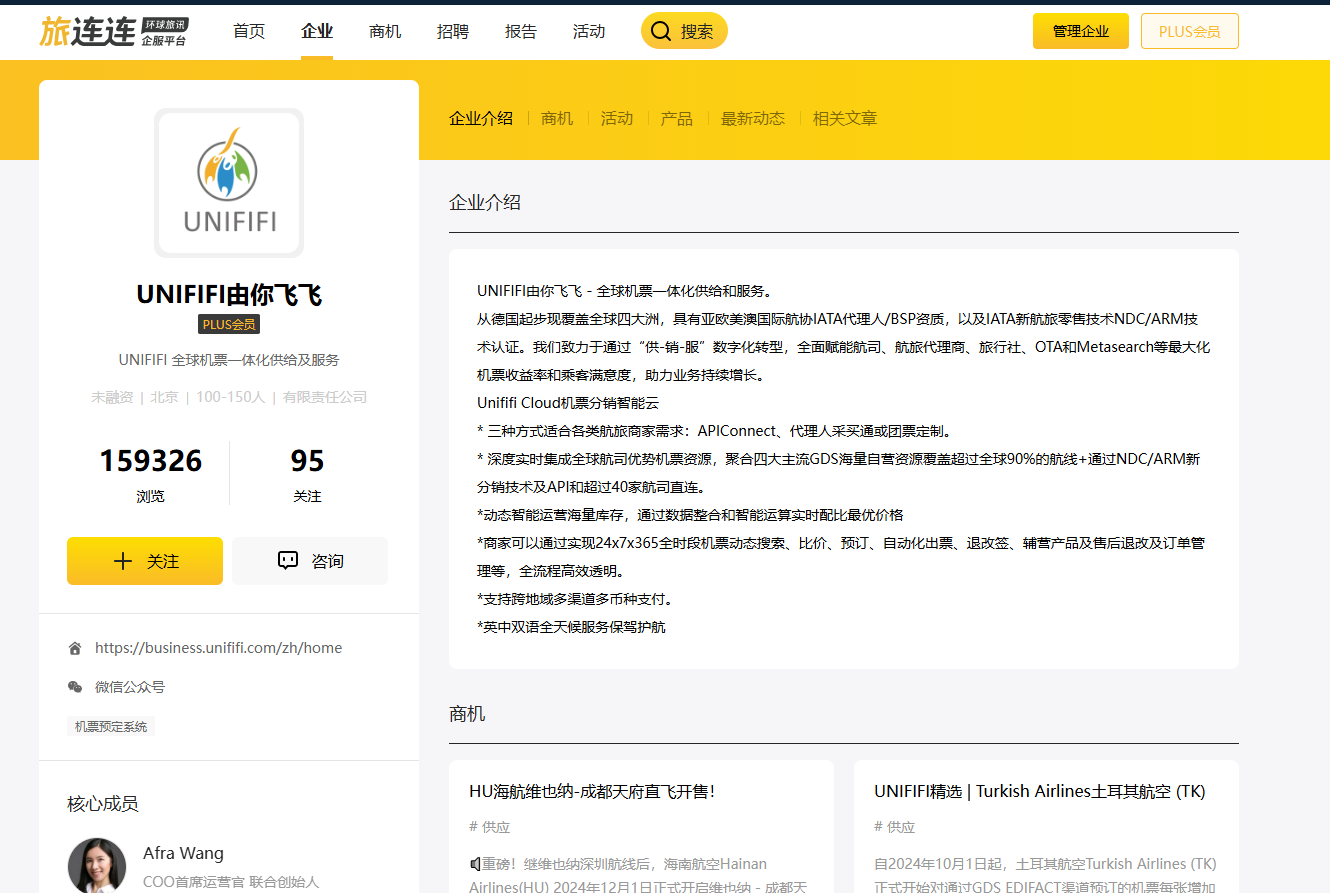Switch to the 产品 tab
This screenshot has width=1330, height=893.
[x=677, y=118]
